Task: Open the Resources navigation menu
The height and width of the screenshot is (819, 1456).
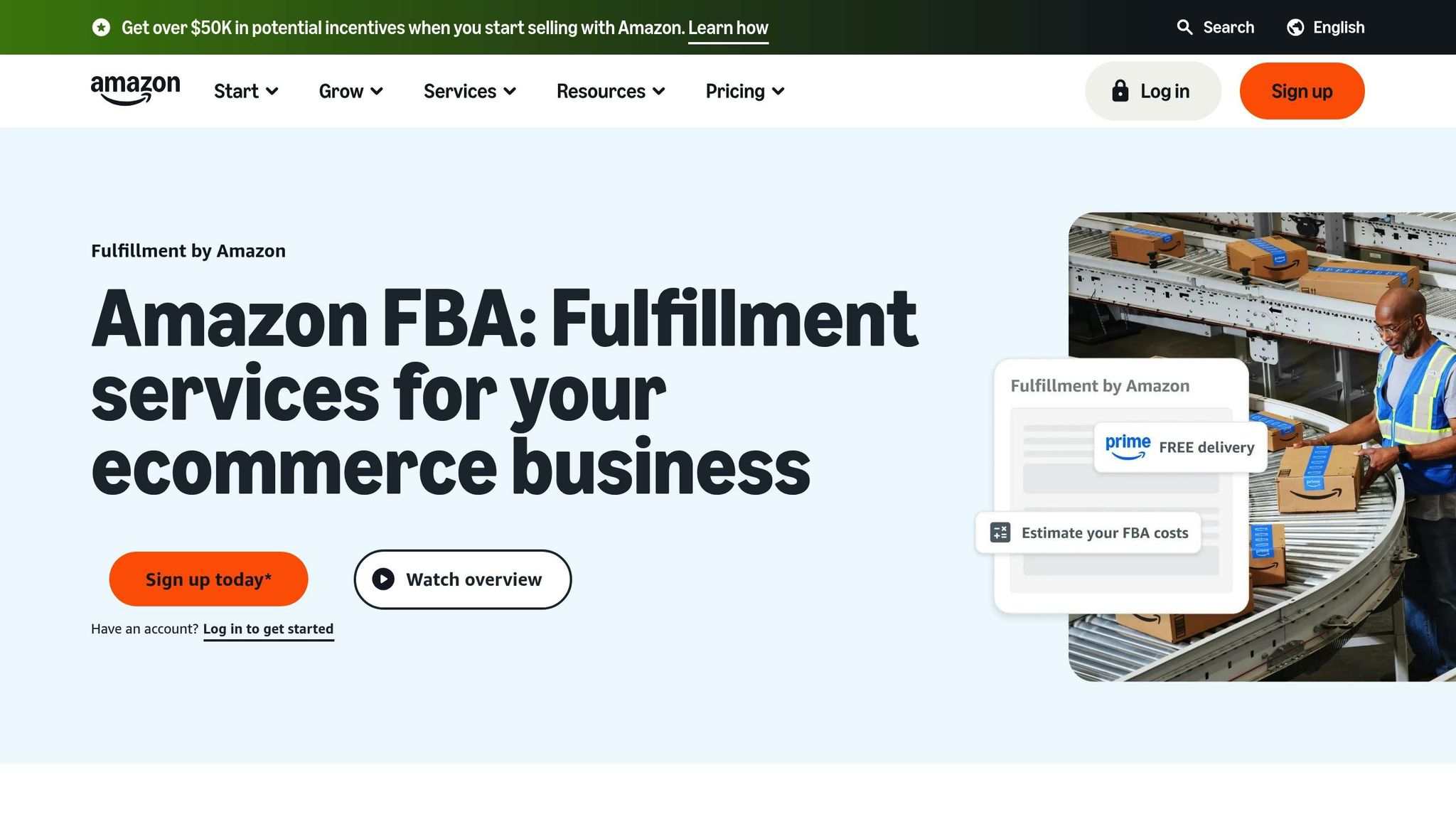Action: 611,91
